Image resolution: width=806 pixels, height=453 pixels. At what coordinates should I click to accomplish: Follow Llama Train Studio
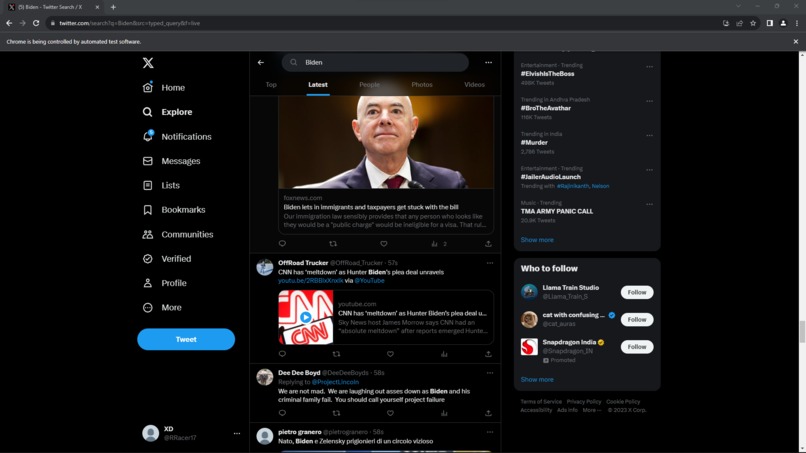coord(637,292)
